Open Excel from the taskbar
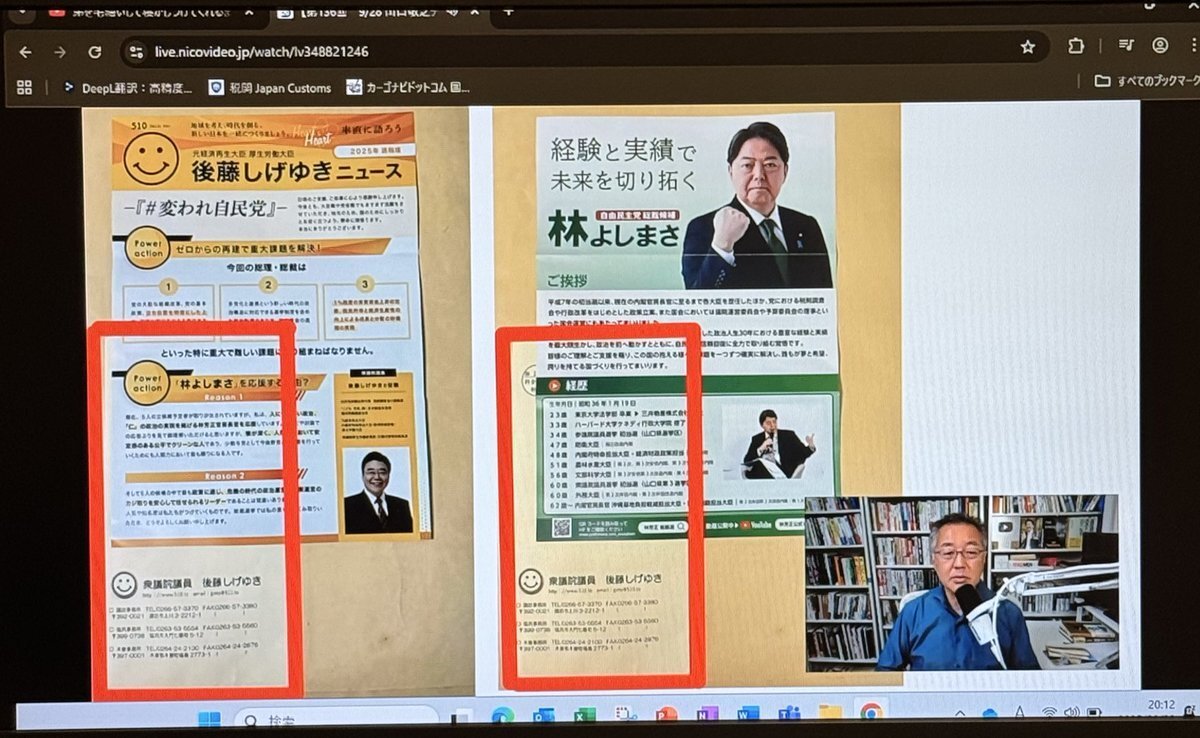This screenshot has width=1200, height=738. pos(585,716)
